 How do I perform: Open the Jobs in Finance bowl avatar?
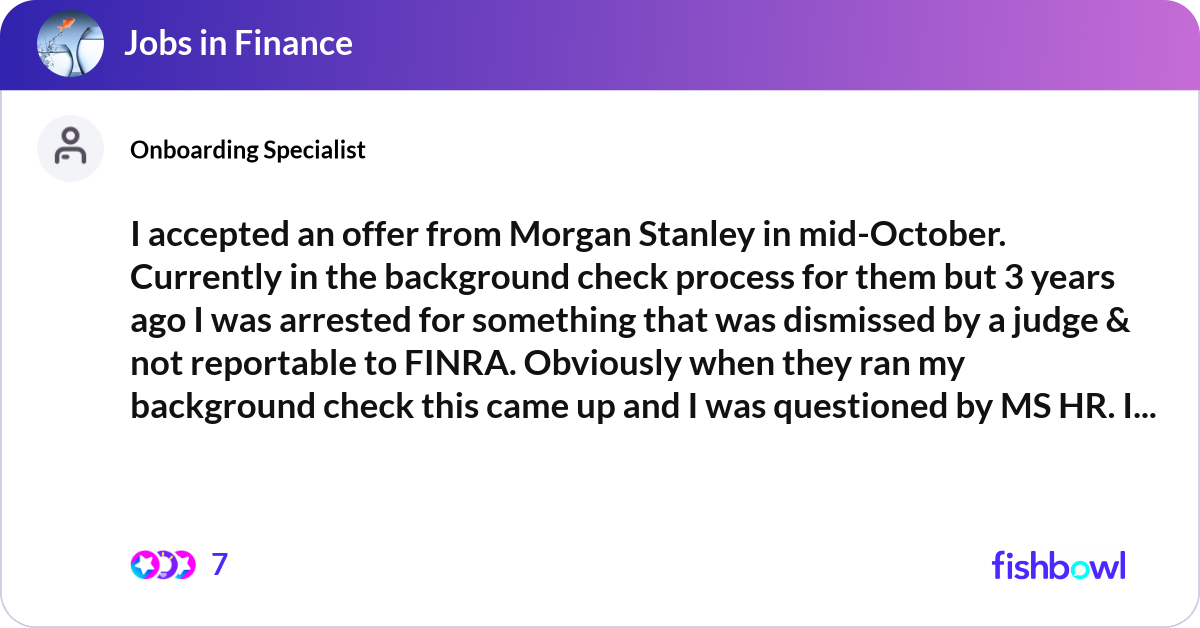[70, 44]
